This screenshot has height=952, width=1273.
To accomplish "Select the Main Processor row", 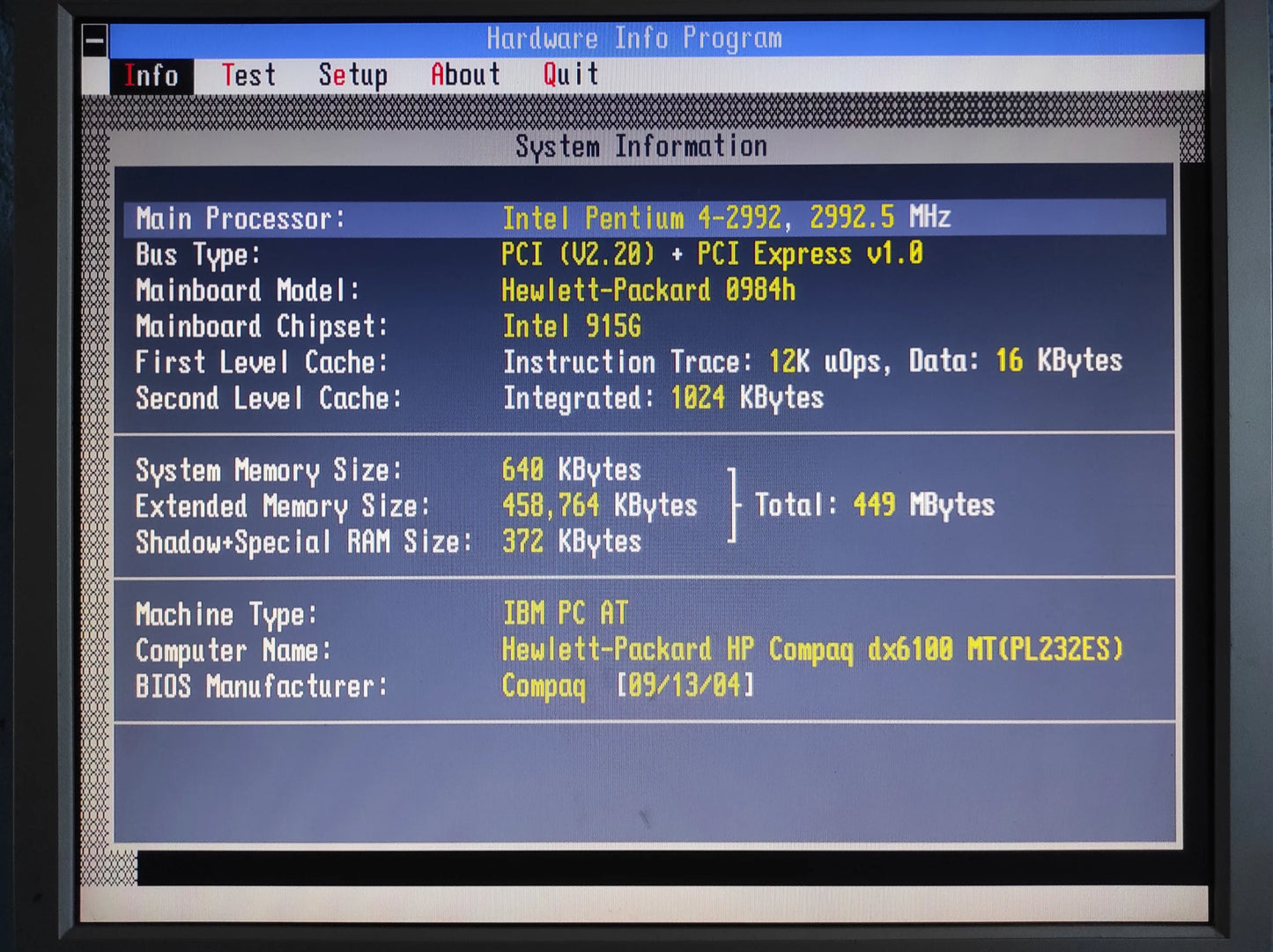I will click(x=645, y=218).
